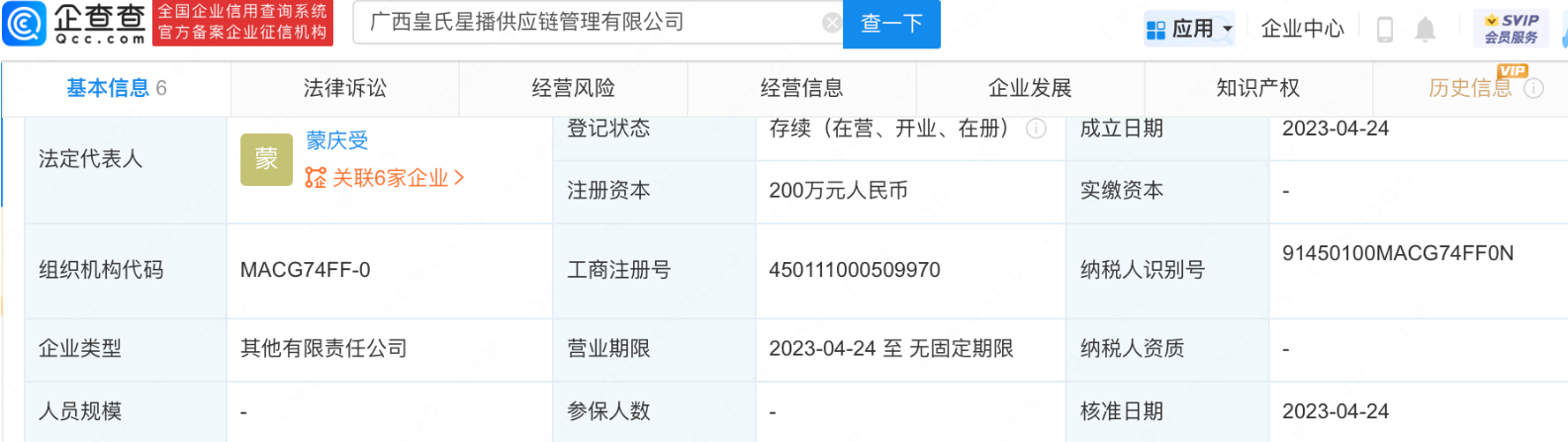Select 2023-04-24 至 无固定期限 value
This screenshot has width=1568, height=442.
click(x=891, y=348)
